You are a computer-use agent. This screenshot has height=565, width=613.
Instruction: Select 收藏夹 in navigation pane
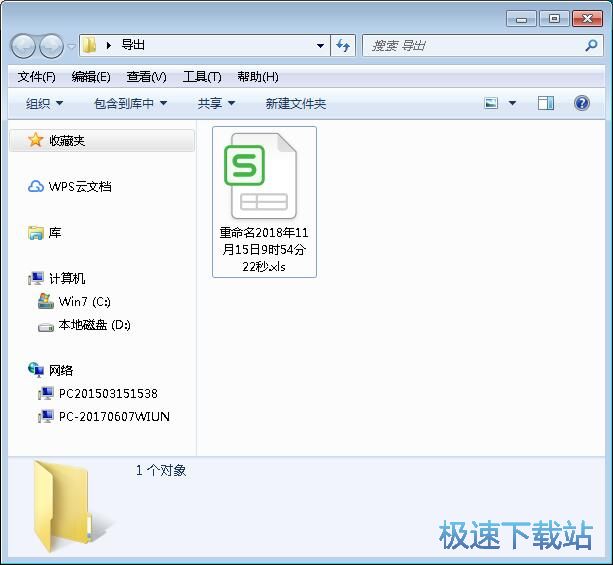(102, 140)
